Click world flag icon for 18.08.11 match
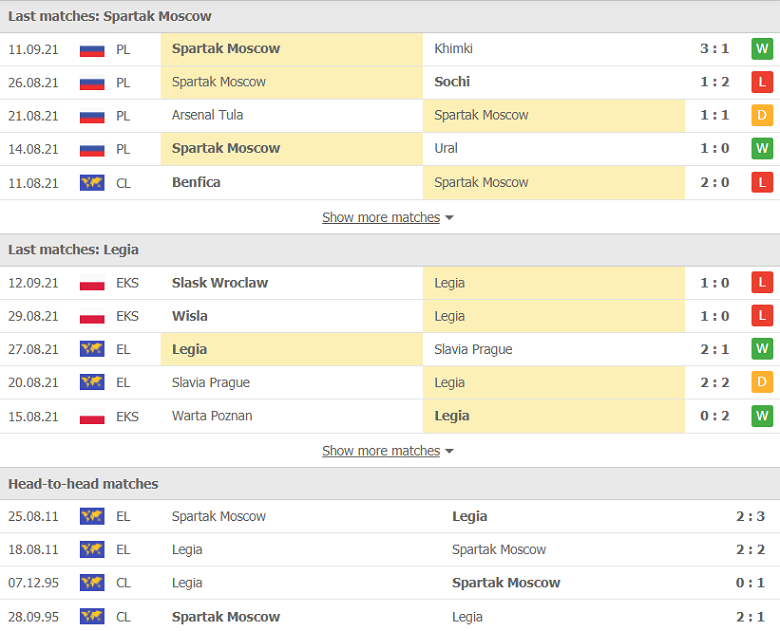Image resolution: width=780 pixels, height=631 pixels. [x=92, y=550]
